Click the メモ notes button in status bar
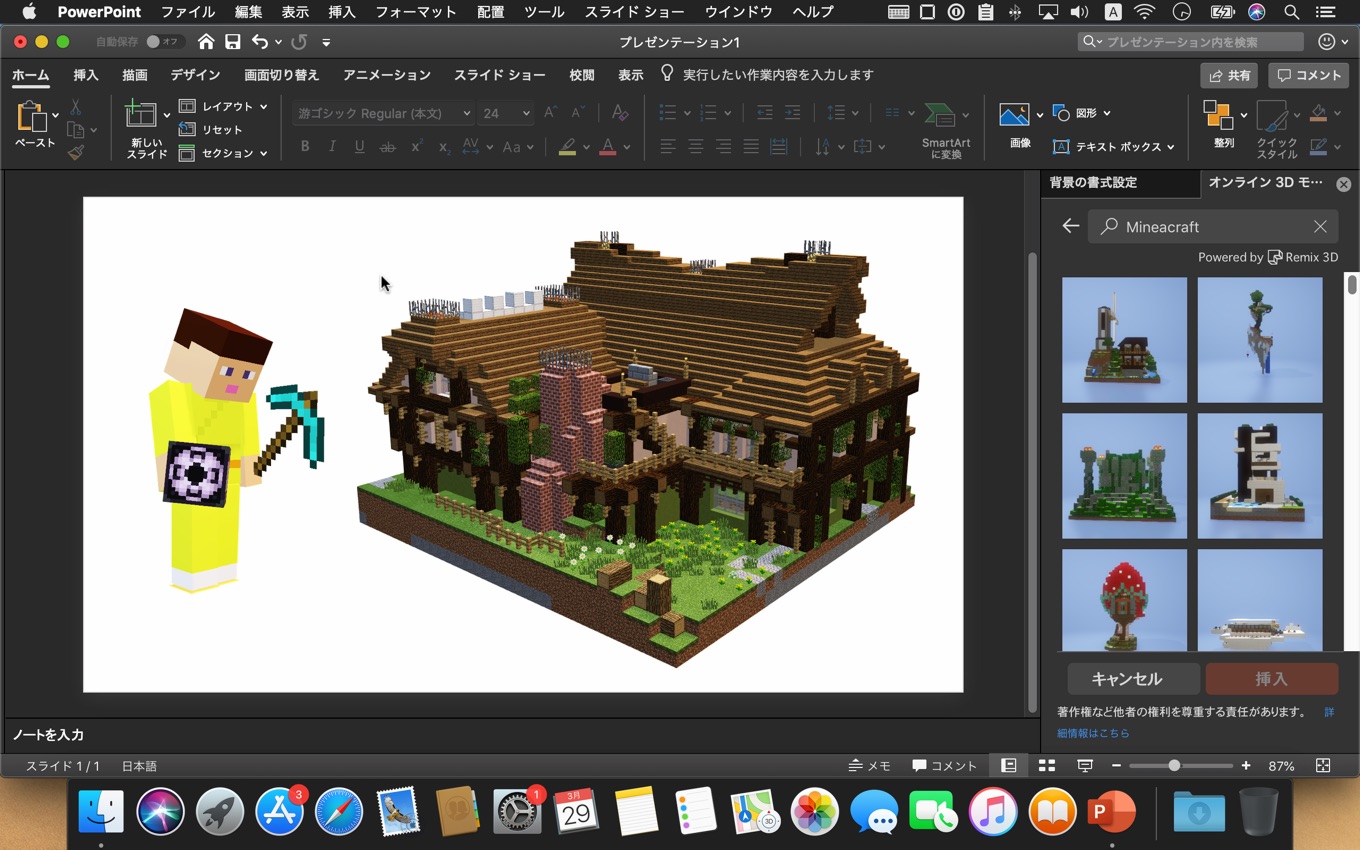Screen dimensions: 1360x850 pos(869,765)
